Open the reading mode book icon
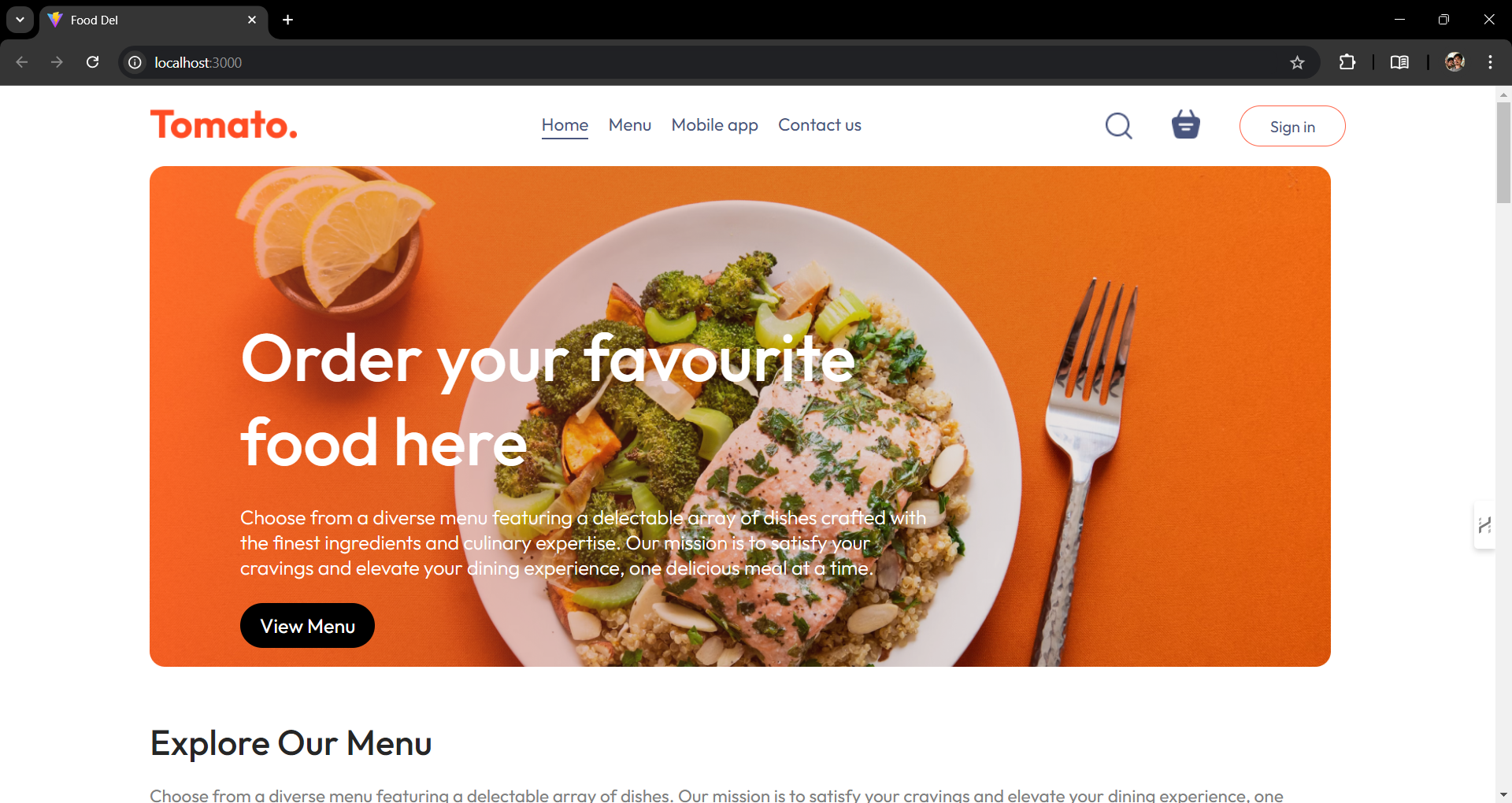Screen dimensions: 1512x803 pyautogui.click(x=1399, y=62)
